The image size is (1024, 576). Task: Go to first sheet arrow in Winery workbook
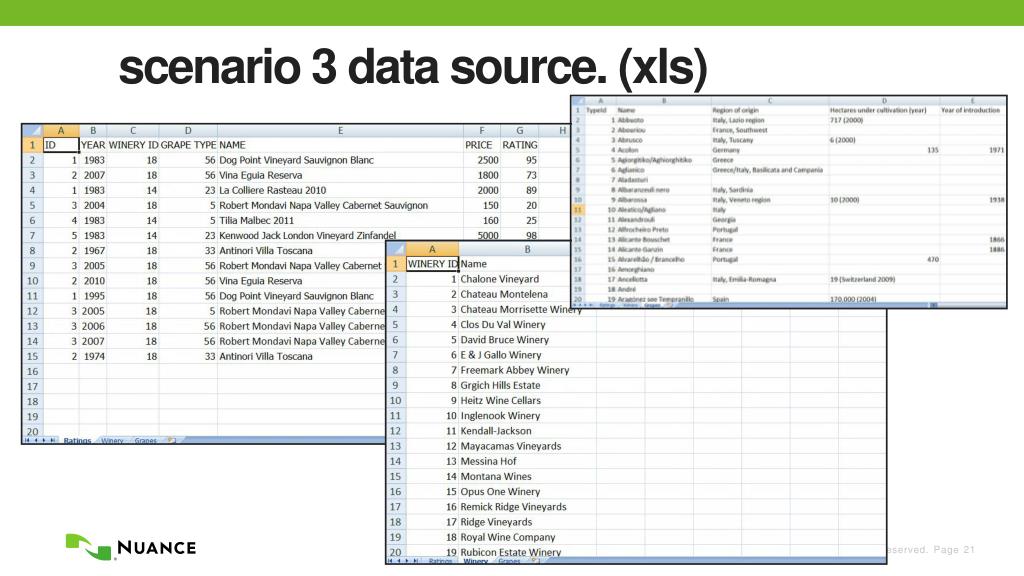pyautogui.click(x=391, y=561)
